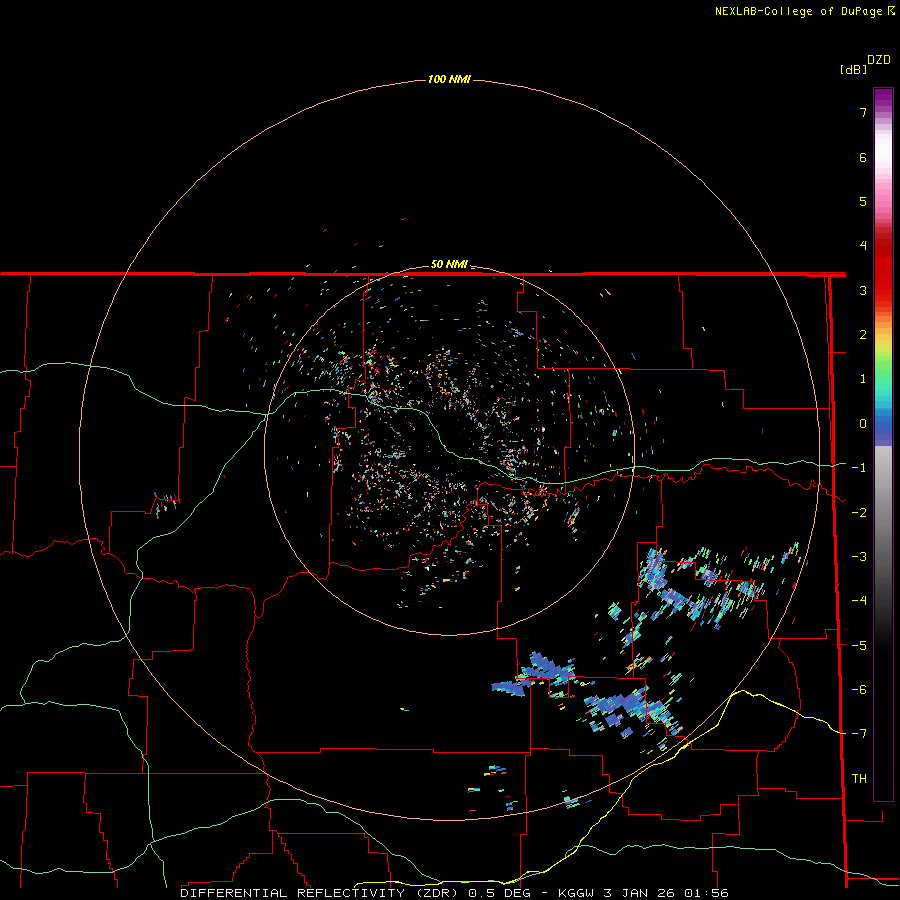The height and width of the screenshot is (900, 900).
Task: Click the 100 NMI range ring label
Action: (449, 79)
